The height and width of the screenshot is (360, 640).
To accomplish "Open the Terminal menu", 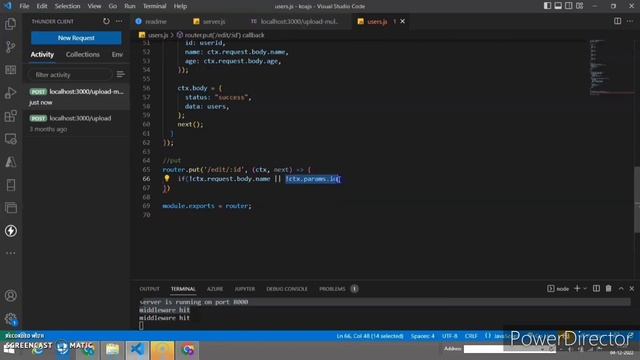I will (155, 6).
